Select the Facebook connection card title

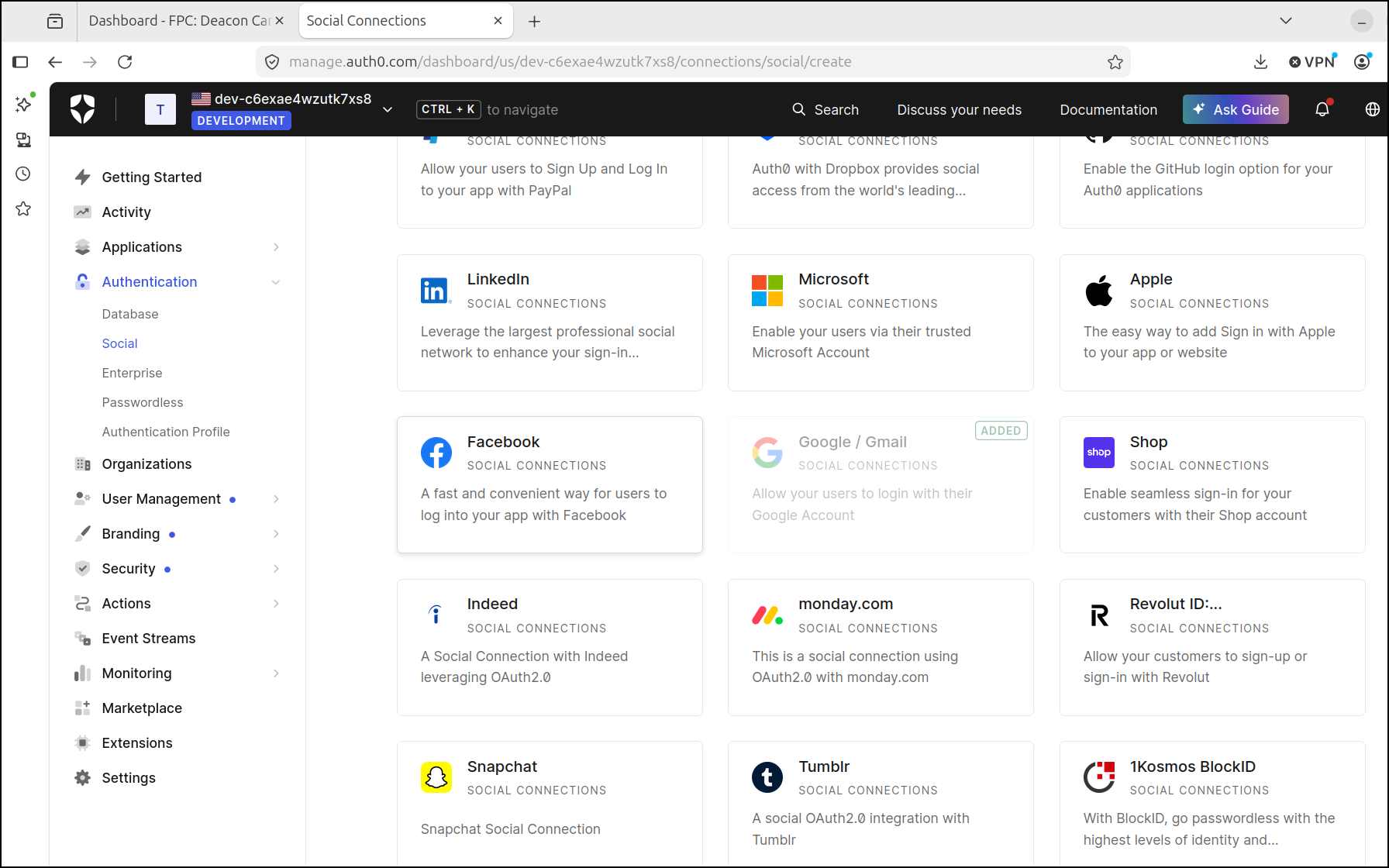503,442
